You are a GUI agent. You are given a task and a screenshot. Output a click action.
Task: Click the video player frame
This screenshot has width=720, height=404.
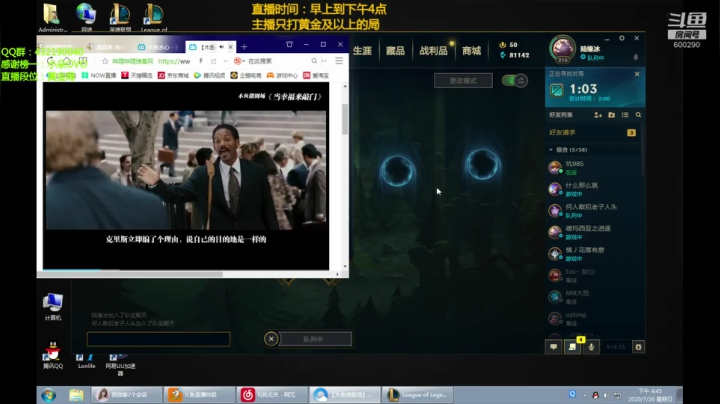186,176
